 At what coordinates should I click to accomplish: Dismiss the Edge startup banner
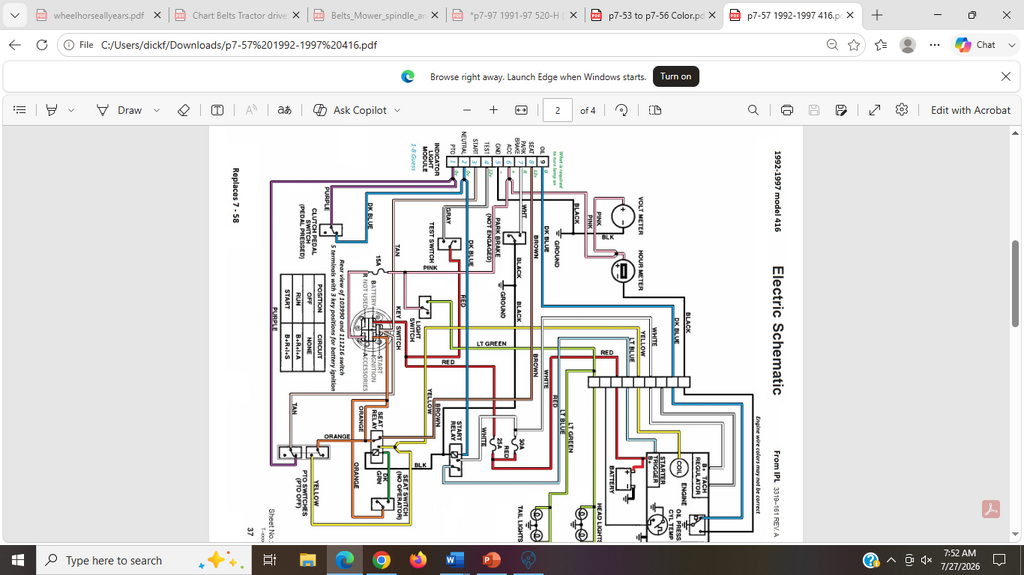pyautogui.click(x=1006, y=76)
